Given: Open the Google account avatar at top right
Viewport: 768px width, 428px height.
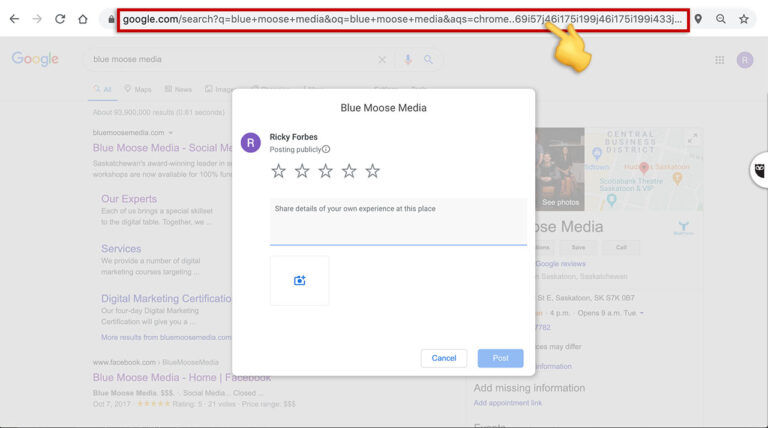Looking at the screenshot, I should click(744, 60).
